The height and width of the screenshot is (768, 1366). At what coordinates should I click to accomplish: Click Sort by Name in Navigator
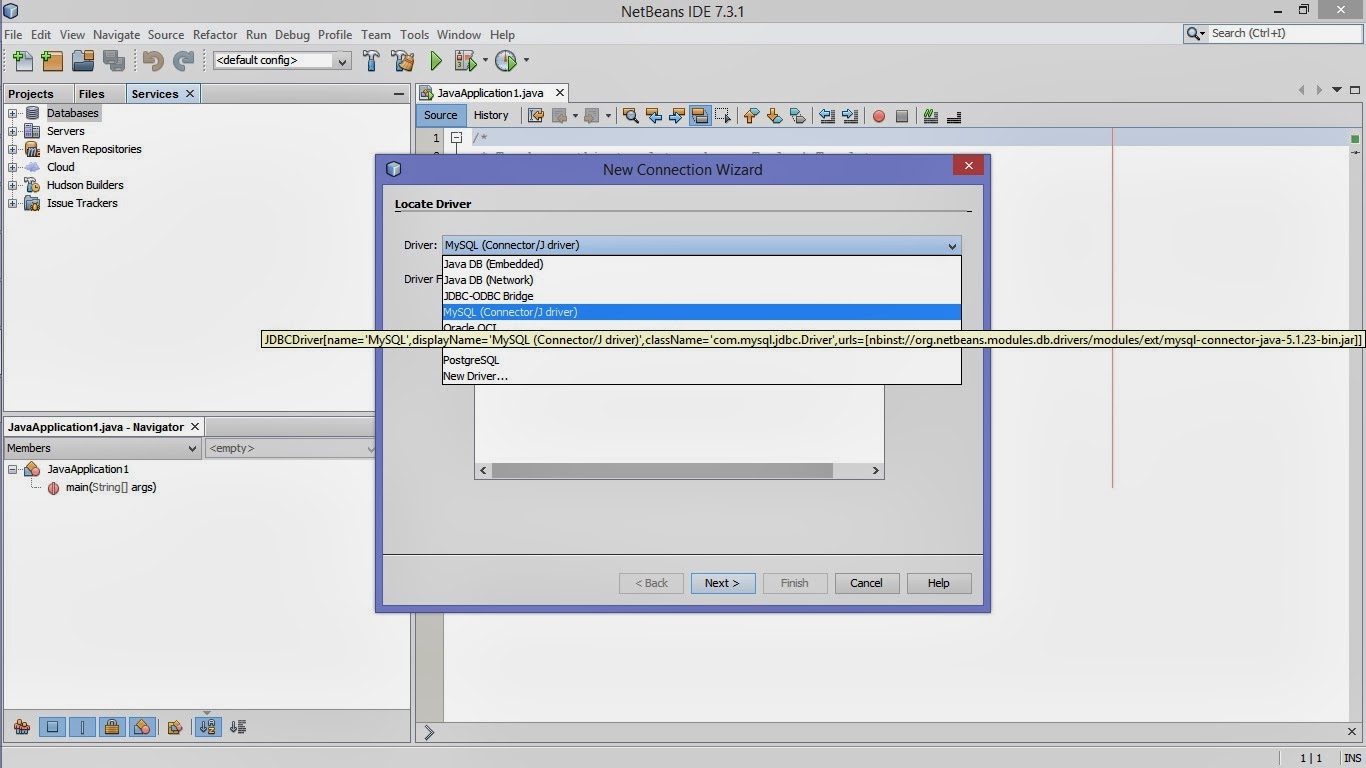208,727
